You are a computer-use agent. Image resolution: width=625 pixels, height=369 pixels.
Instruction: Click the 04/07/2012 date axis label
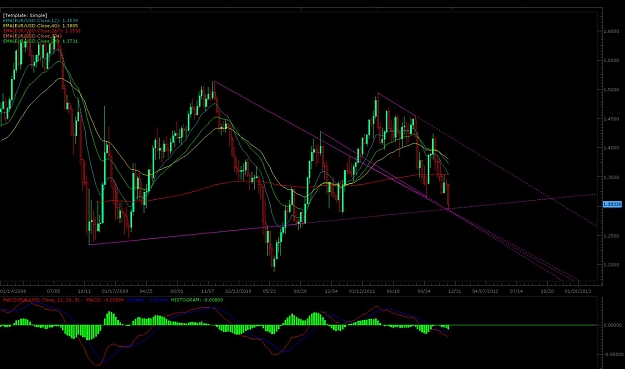[x=485, y=291]
